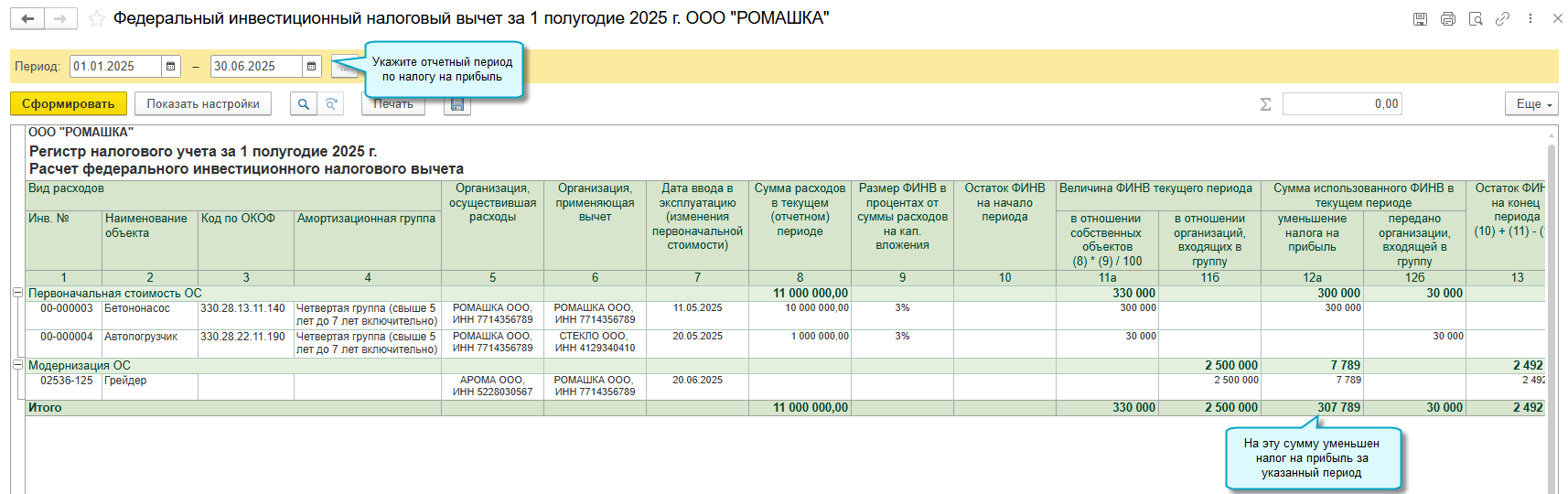Go forward with the right arrow button
The width and height of the screenshot is (1568, 494).
pyautogui.click(x=60, y=19)
